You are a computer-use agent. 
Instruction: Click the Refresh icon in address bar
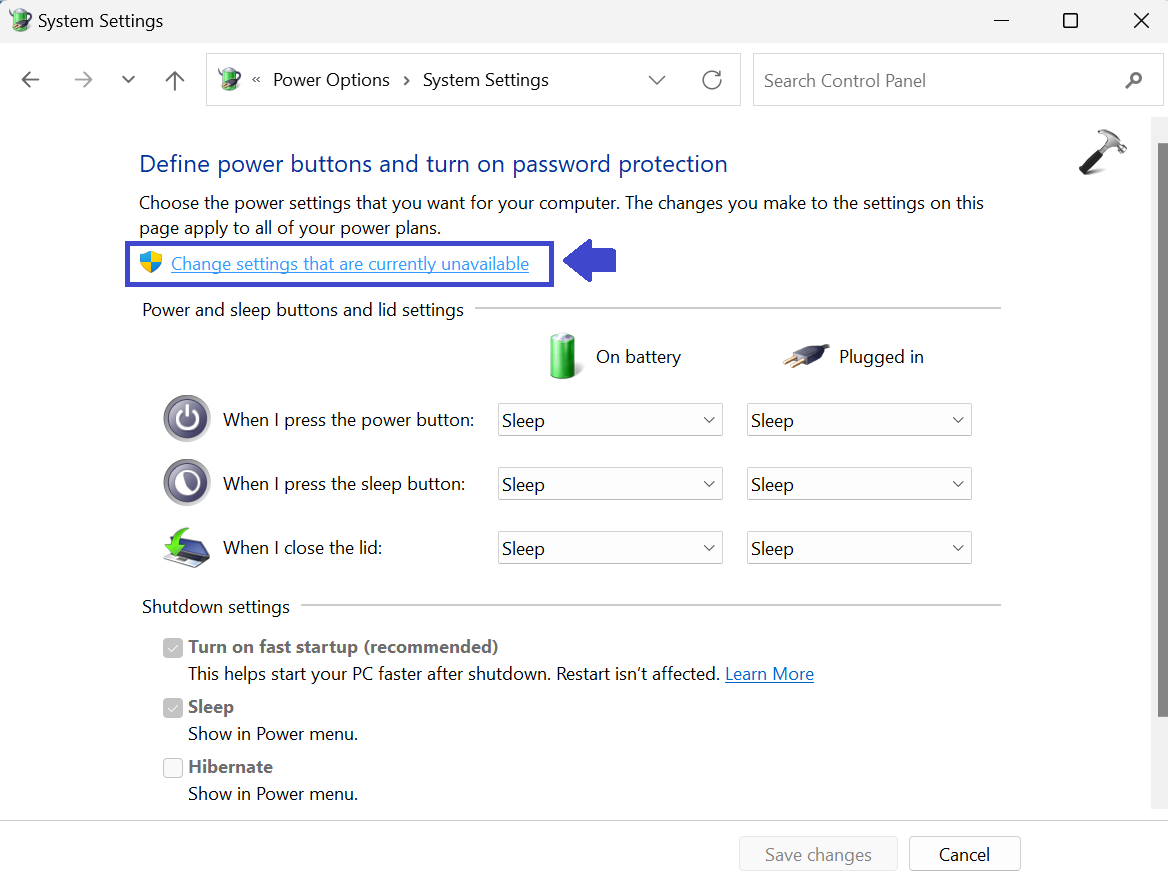click(712, 80)
